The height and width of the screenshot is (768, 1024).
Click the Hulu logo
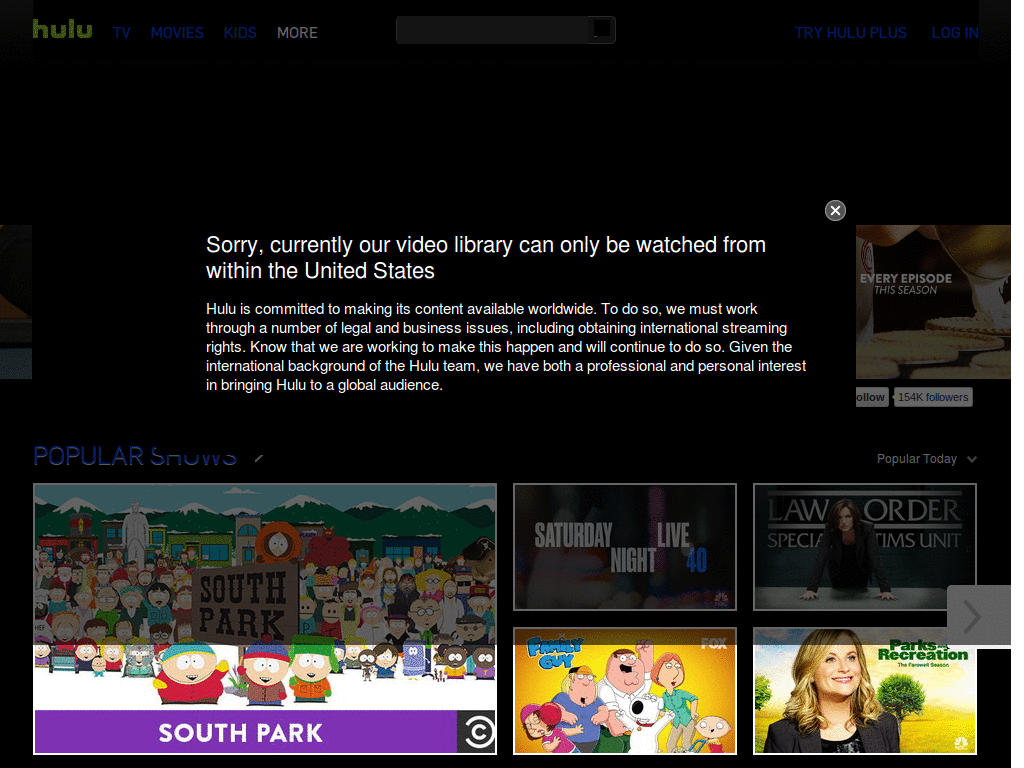coord(61,28)
